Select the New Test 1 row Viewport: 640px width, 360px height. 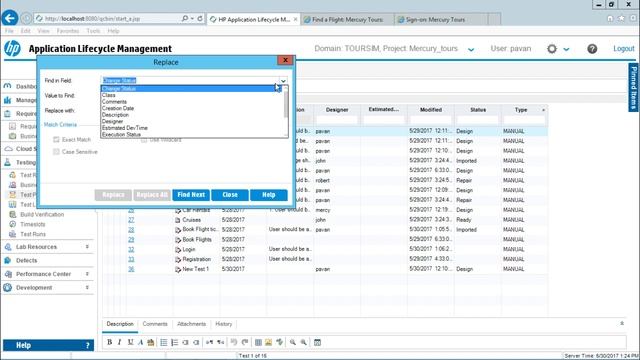(324, 269)
